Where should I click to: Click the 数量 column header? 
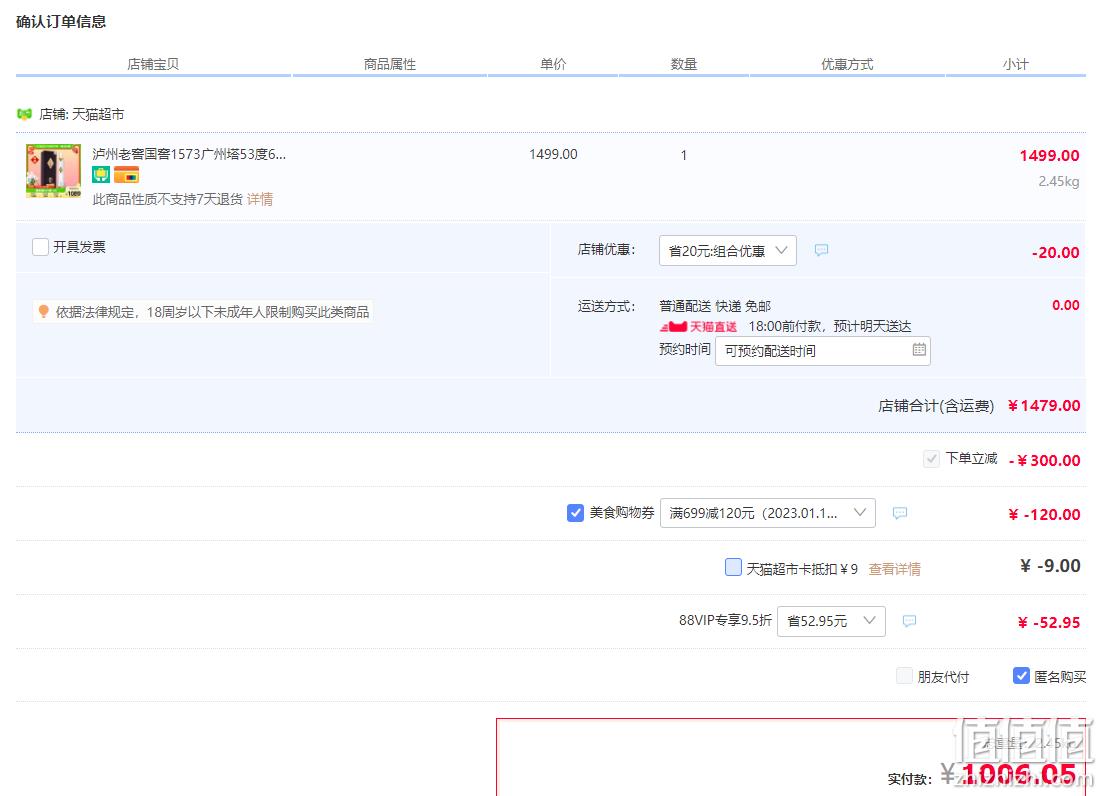(x=684, y=64)
